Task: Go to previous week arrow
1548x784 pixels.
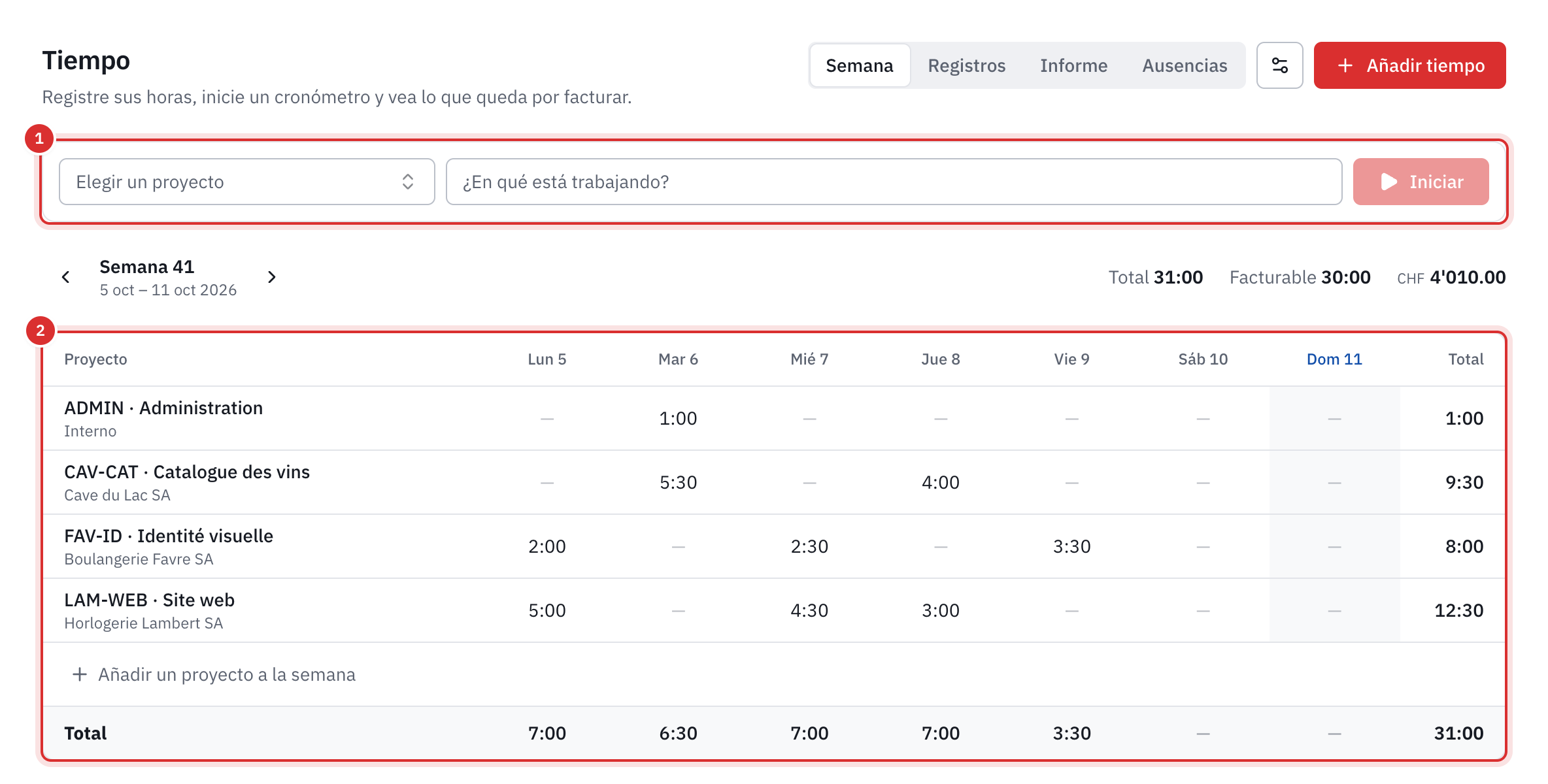Action: [66, 278]
